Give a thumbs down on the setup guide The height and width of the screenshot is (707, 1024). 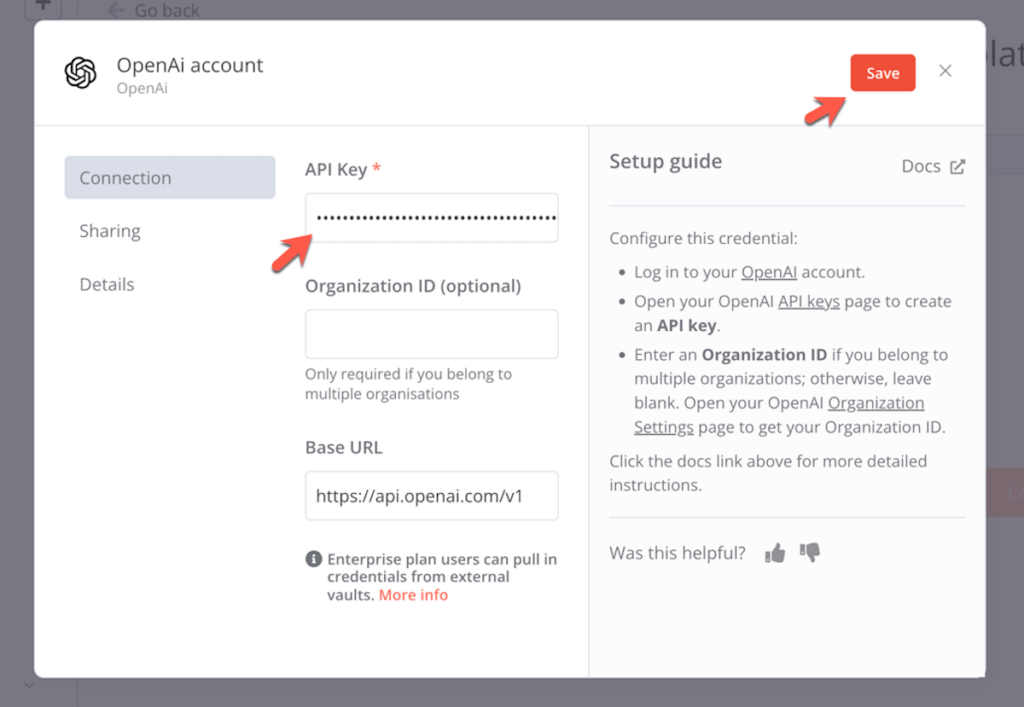pos(808,551)
